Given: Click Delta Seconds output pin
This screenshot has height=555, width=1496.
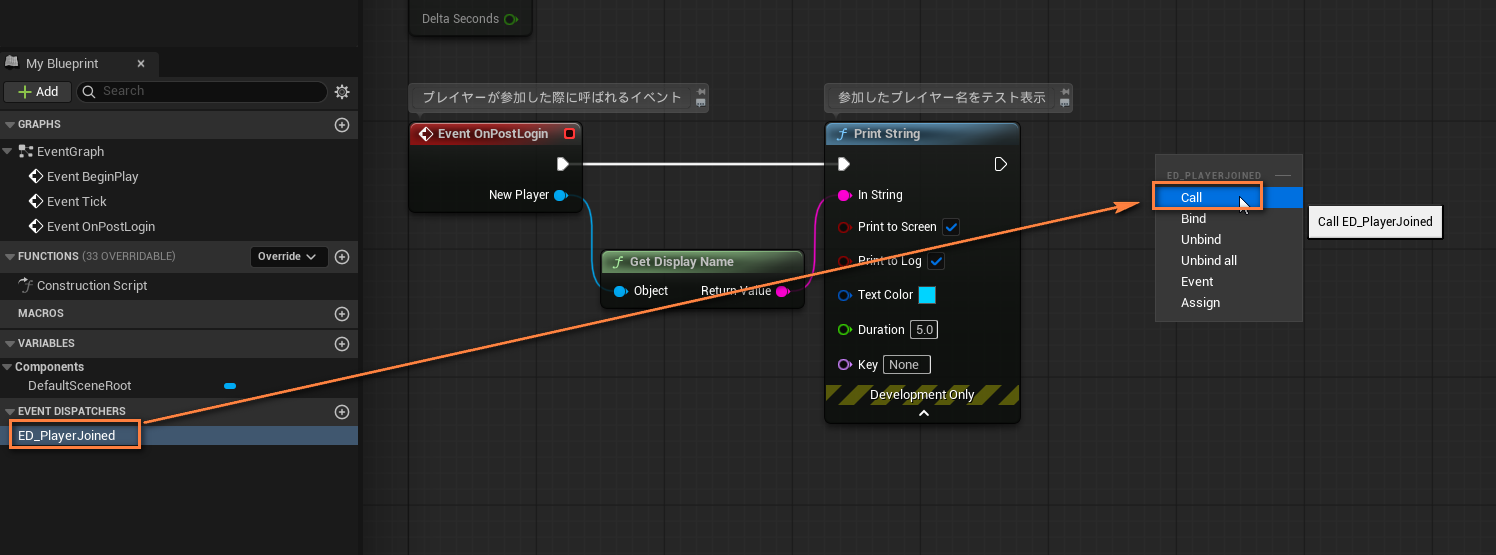Looking at the screenshot, I should tap(512, 19).
